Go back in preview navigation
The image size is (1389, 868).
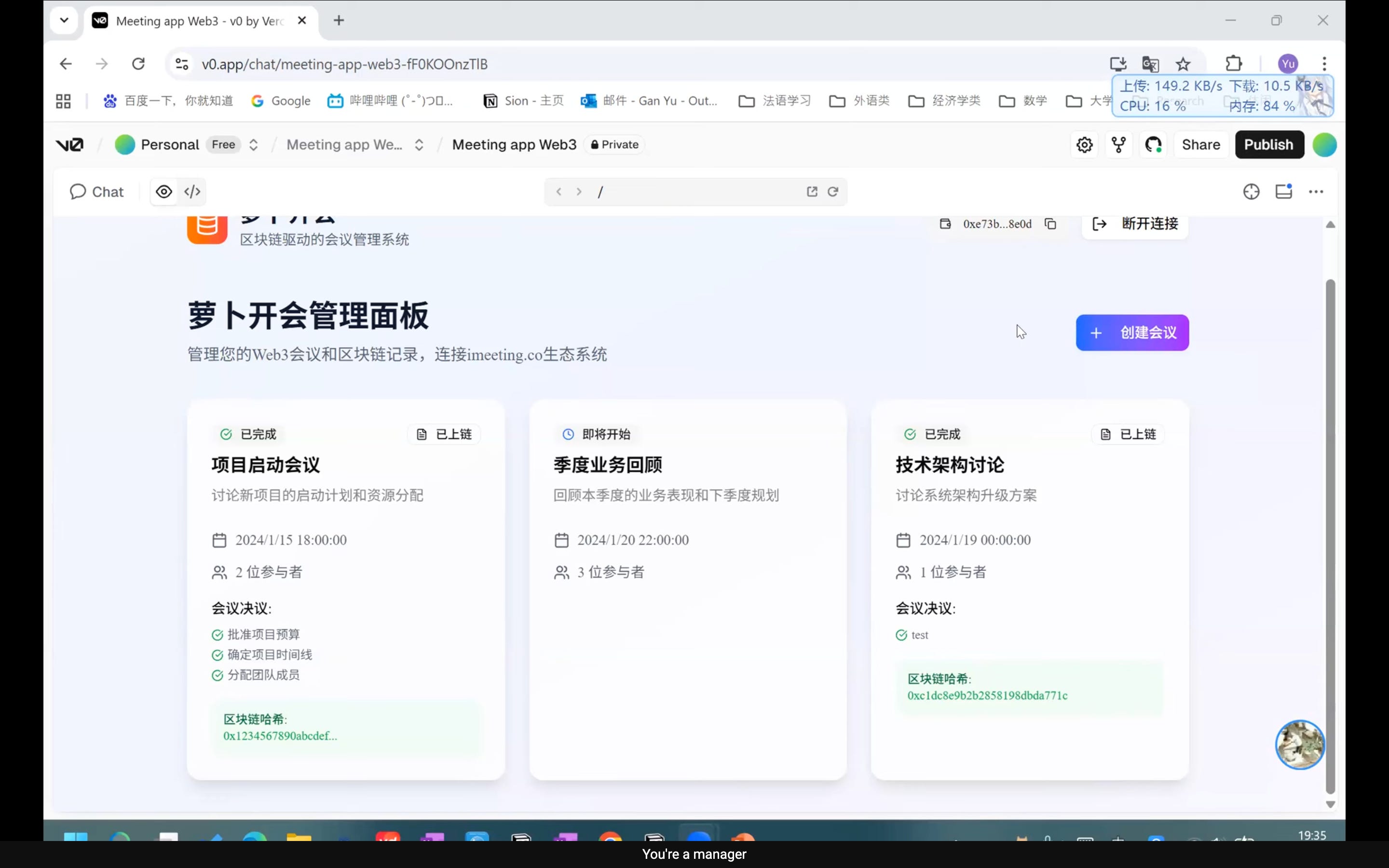click(558, 192)
